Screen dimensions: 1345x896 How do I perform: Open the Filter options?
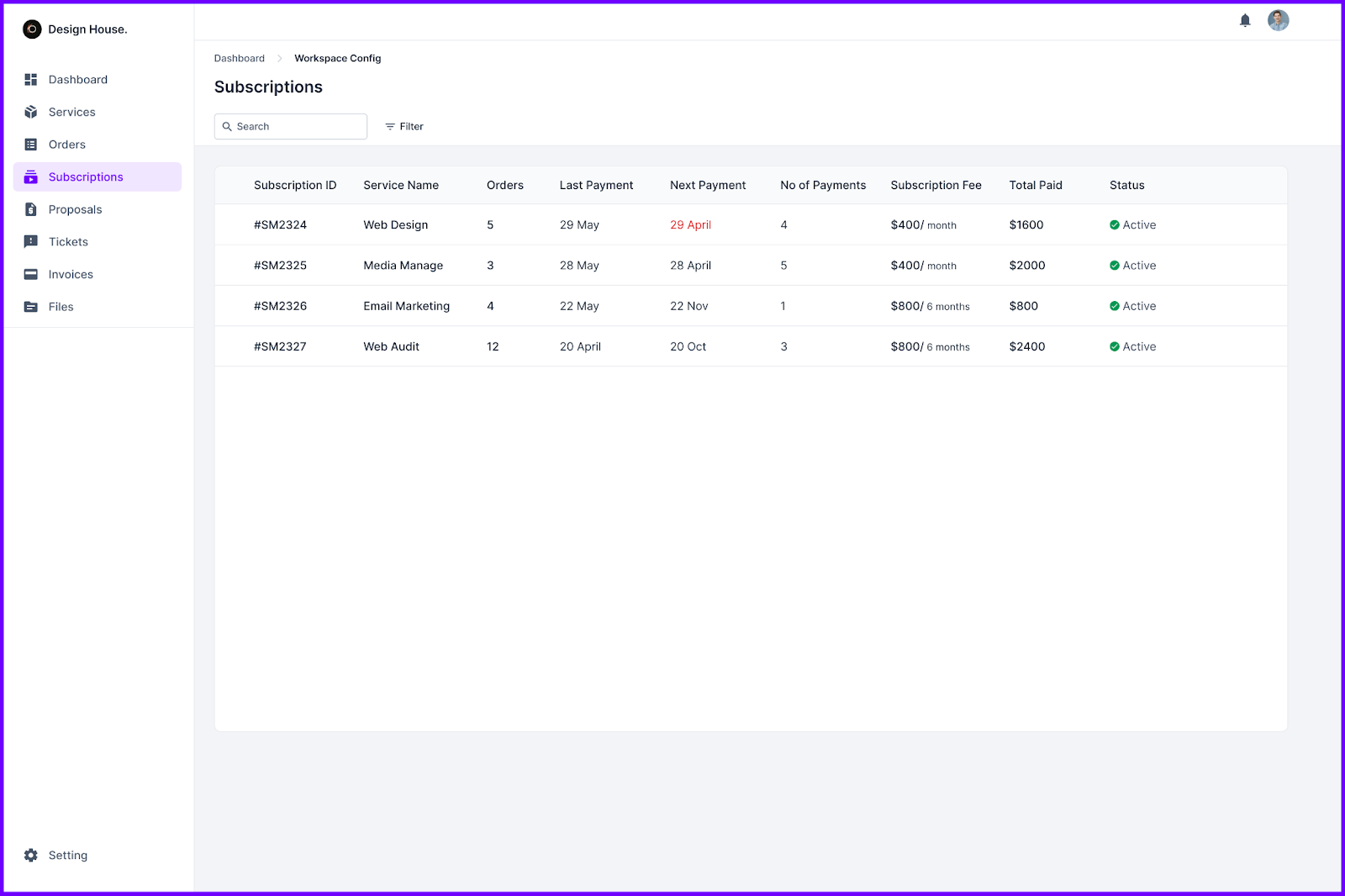tap(403, 126)
